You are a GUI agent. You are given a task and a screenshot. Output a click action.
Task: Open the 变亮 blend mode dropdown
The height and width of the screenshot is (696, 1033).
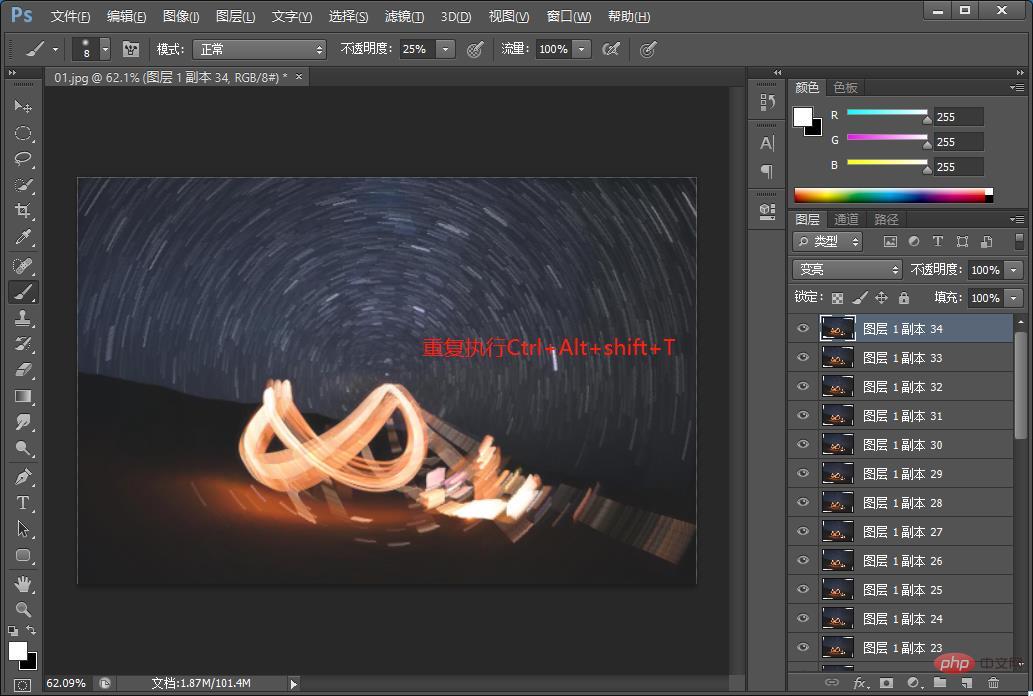pyautogui.click(x=847, y=270)
